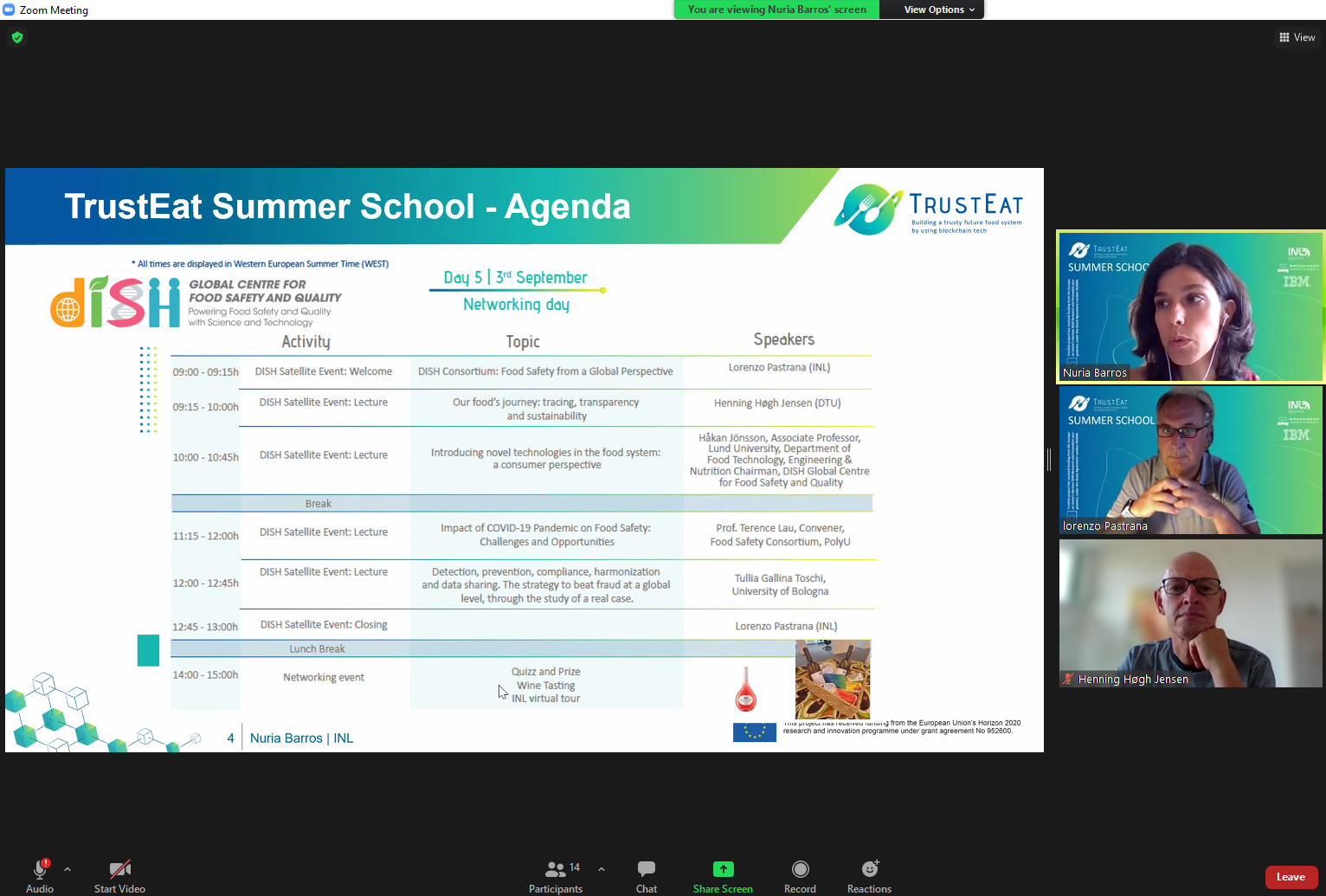This screenshot has width=1326, height=896.
Task: Click 'TrustEat Summer School - Agenda' title
Action: click(347, 207)
